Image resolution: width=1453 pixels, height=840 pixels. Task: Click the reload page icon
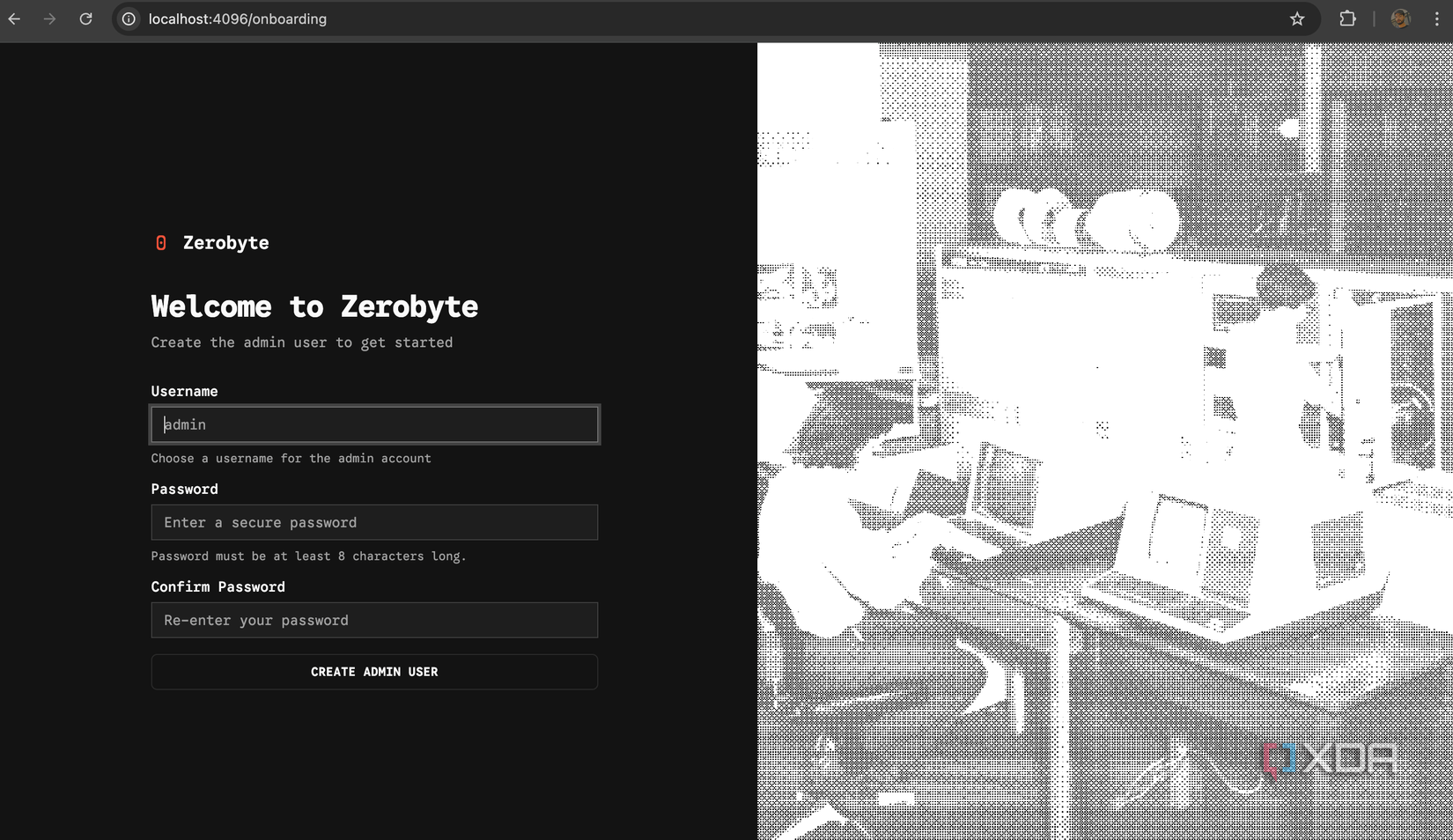click(85, 18)
